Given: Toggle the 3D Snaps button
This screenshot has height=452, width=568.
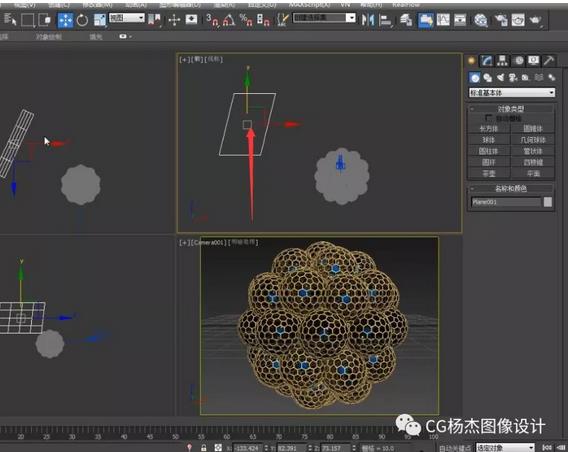Looking at the screenshot, I should point(213,20).
